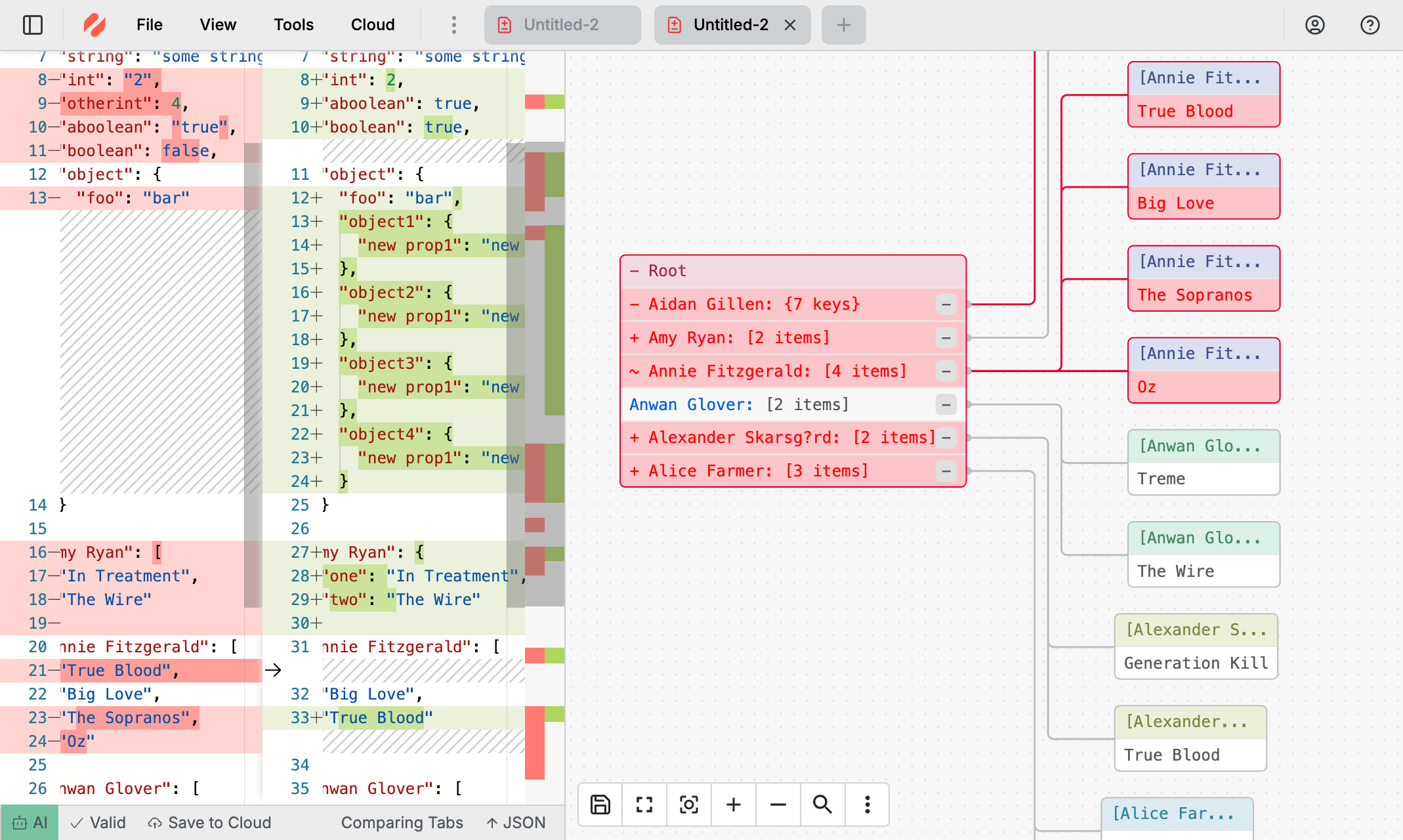Open graph search magnifier
The height and width of the screenshot is (840, 1403).
point(822,805)
